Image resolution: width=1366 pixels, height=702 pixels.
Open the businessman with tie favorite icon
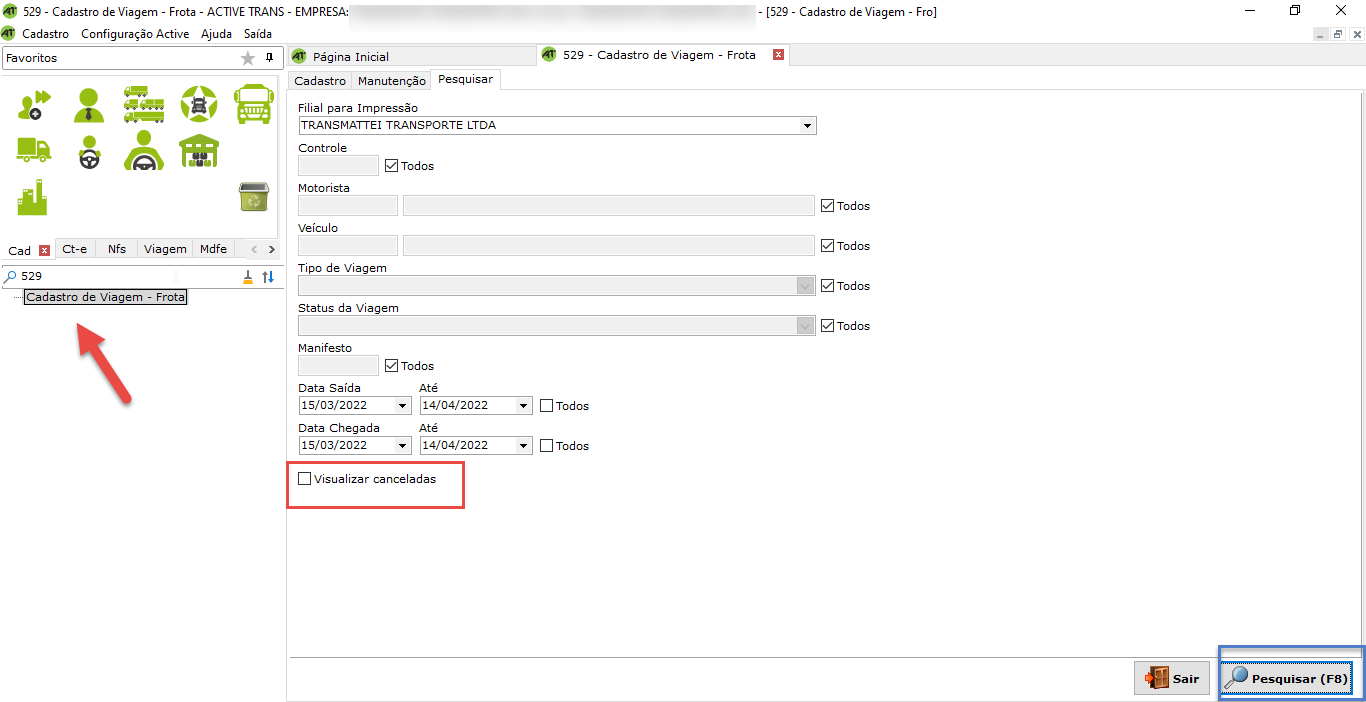tap(89, 103)
